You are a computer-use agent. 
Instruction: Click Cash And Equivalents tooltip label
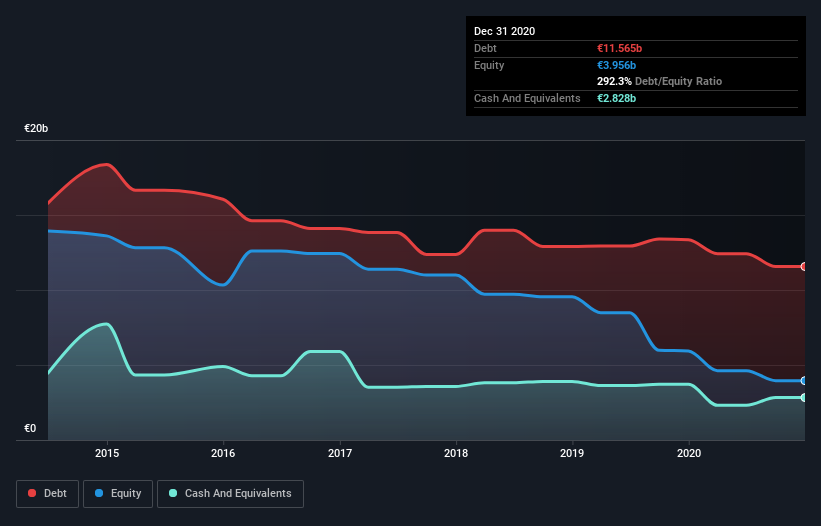point(527,98)
